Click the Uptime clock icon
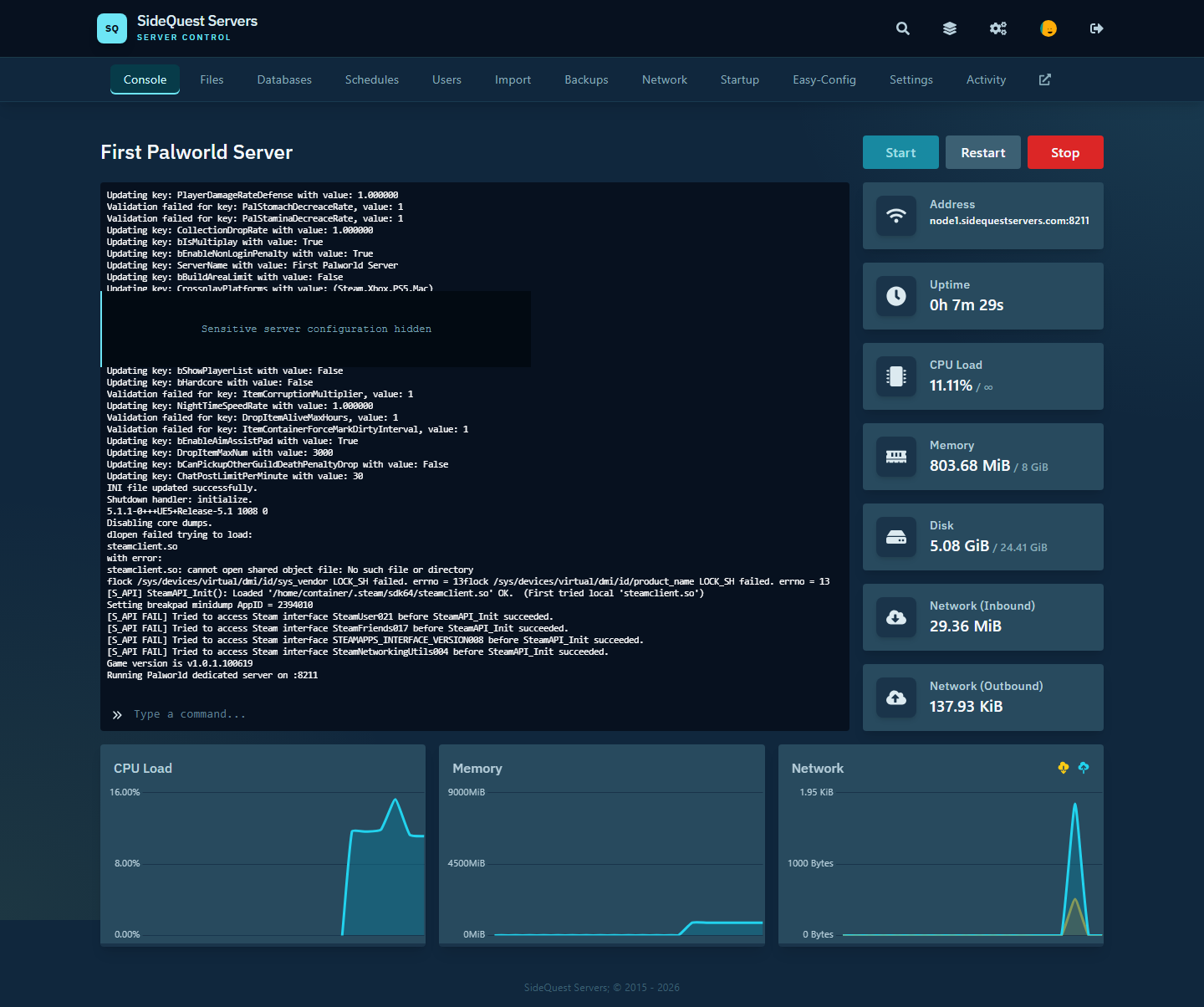Screen dimensions: 1204x1007 [896, 296]
